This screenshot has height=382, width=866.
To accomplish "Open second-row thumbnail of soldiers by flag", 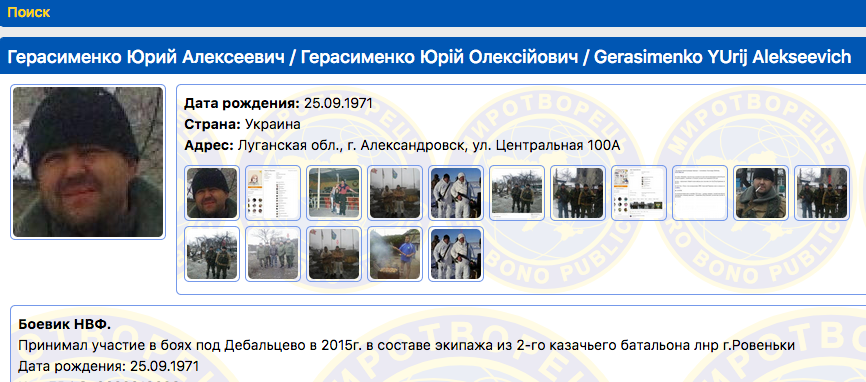I will click(x=334, y=254).
